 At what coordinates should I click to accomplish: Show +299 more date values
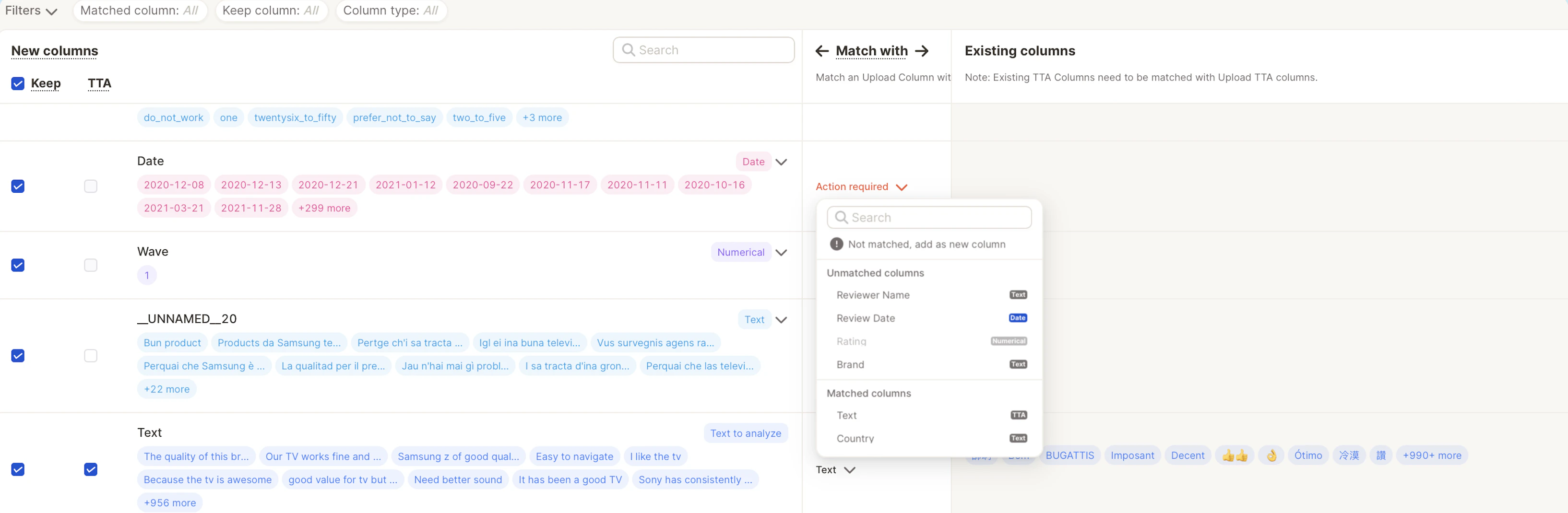324,208
